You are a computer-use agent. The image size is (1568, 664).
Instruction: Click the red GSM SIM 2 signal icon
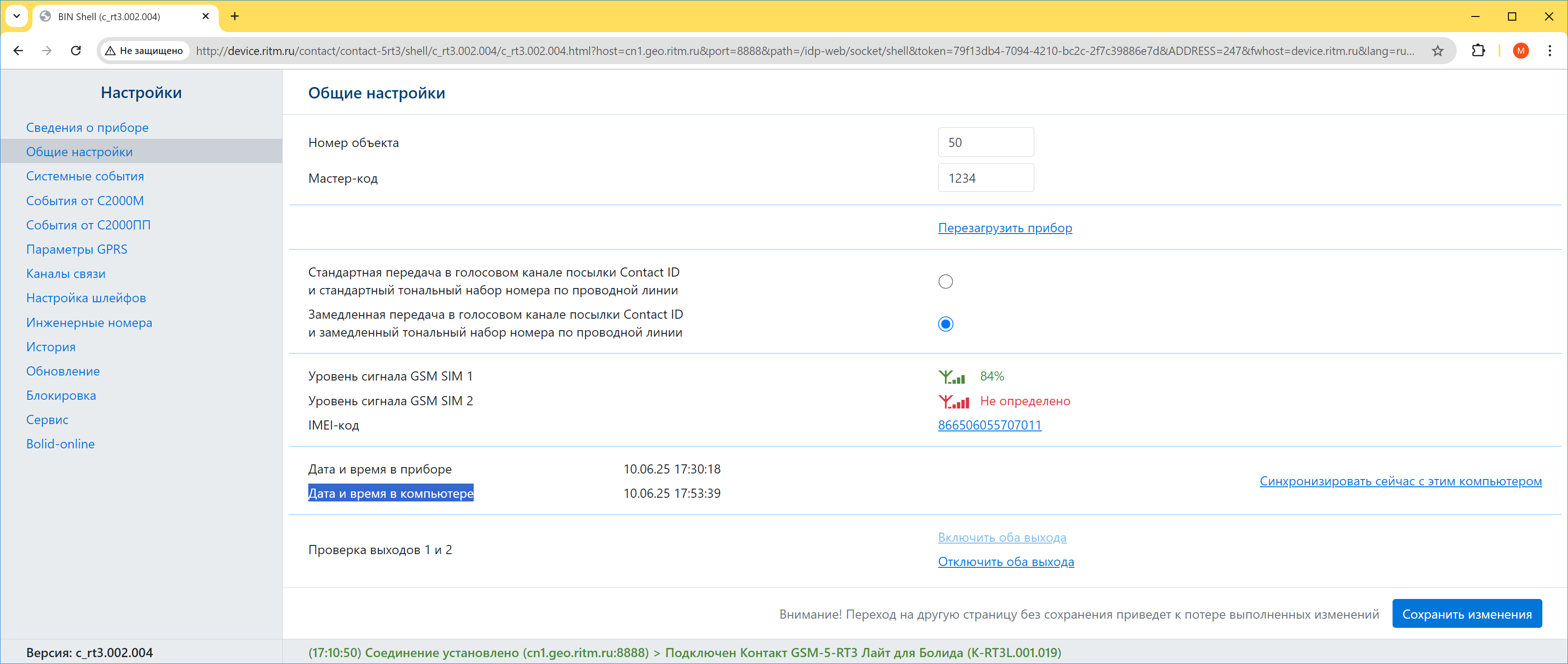[953, 402]
